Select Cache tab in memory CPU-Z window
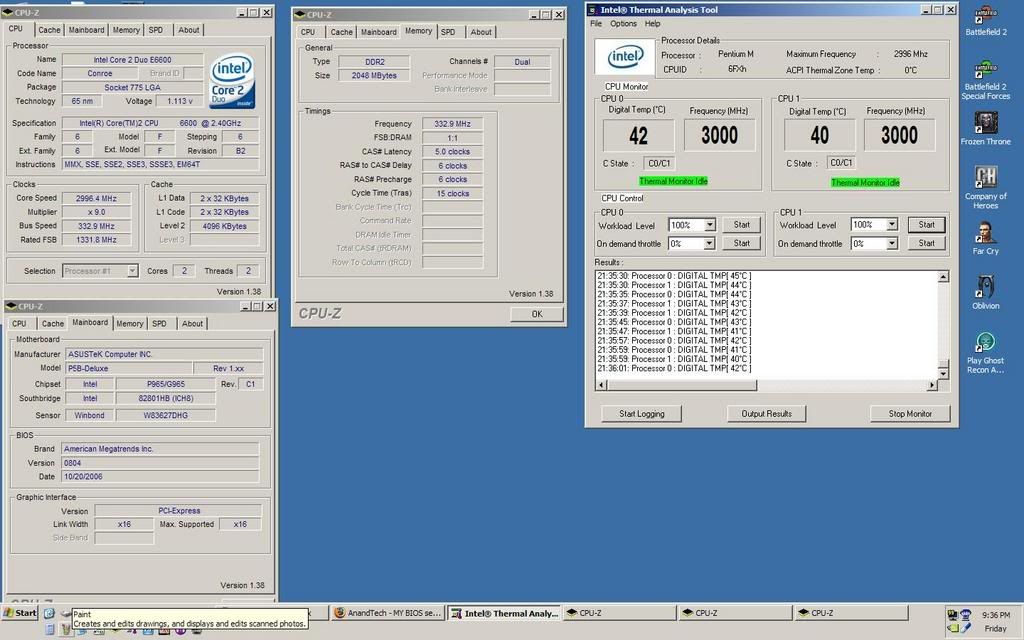 click(341, 32)
